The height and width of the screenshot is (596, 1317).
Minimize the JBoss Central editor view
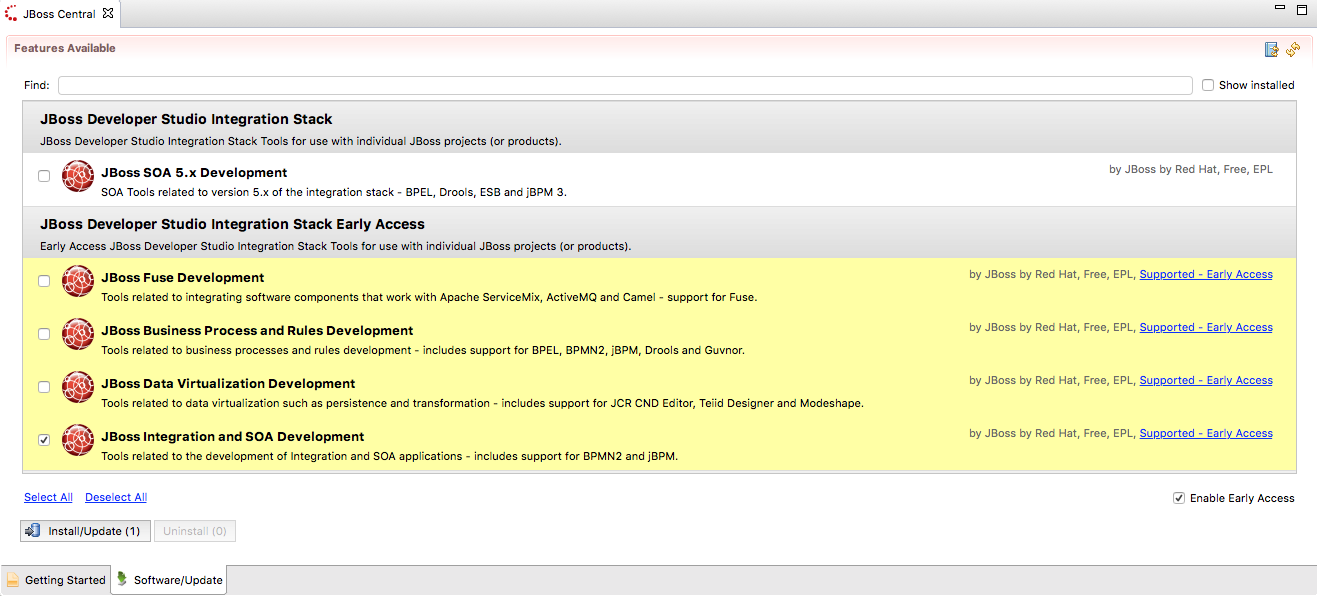pos(1280,9)
